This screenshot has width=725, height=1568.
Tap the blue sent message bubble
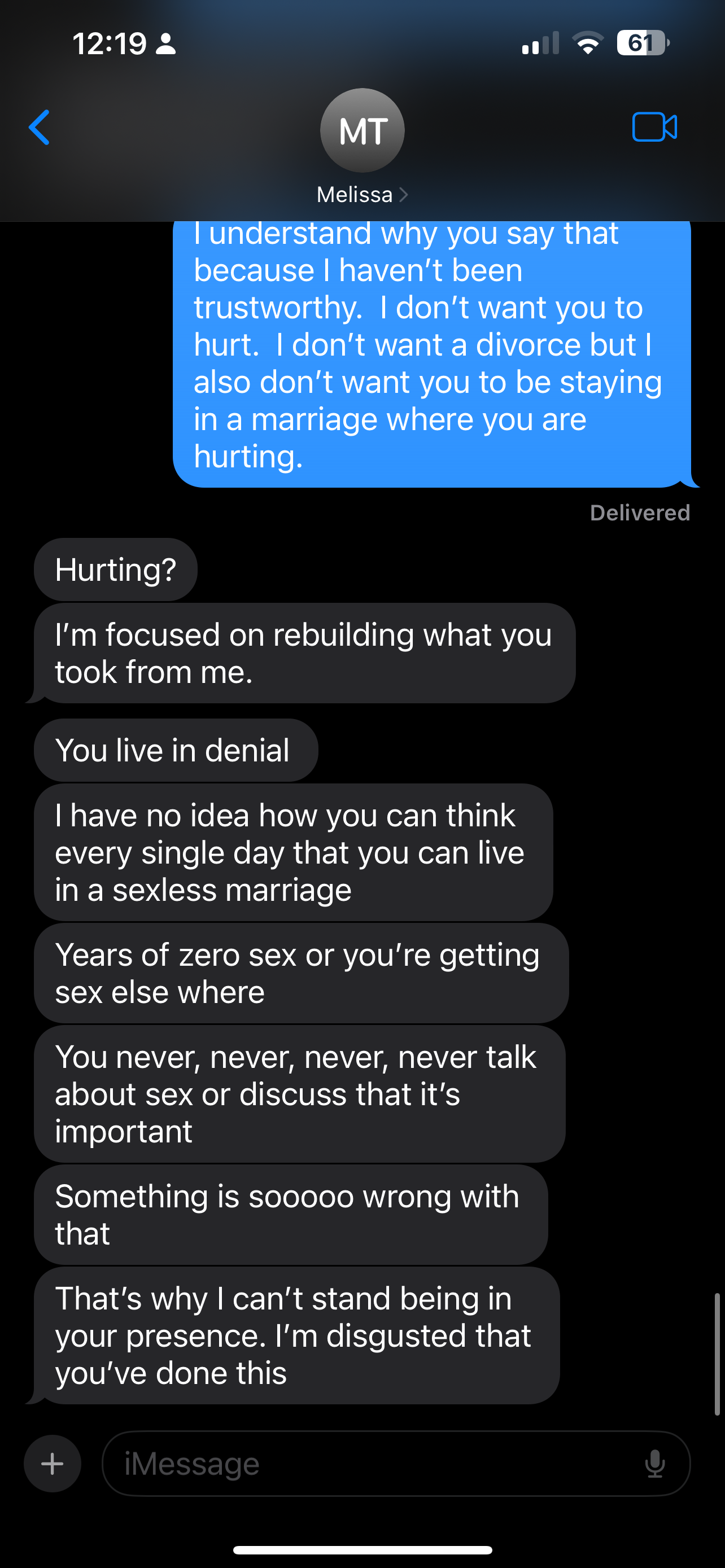point(431,353)
